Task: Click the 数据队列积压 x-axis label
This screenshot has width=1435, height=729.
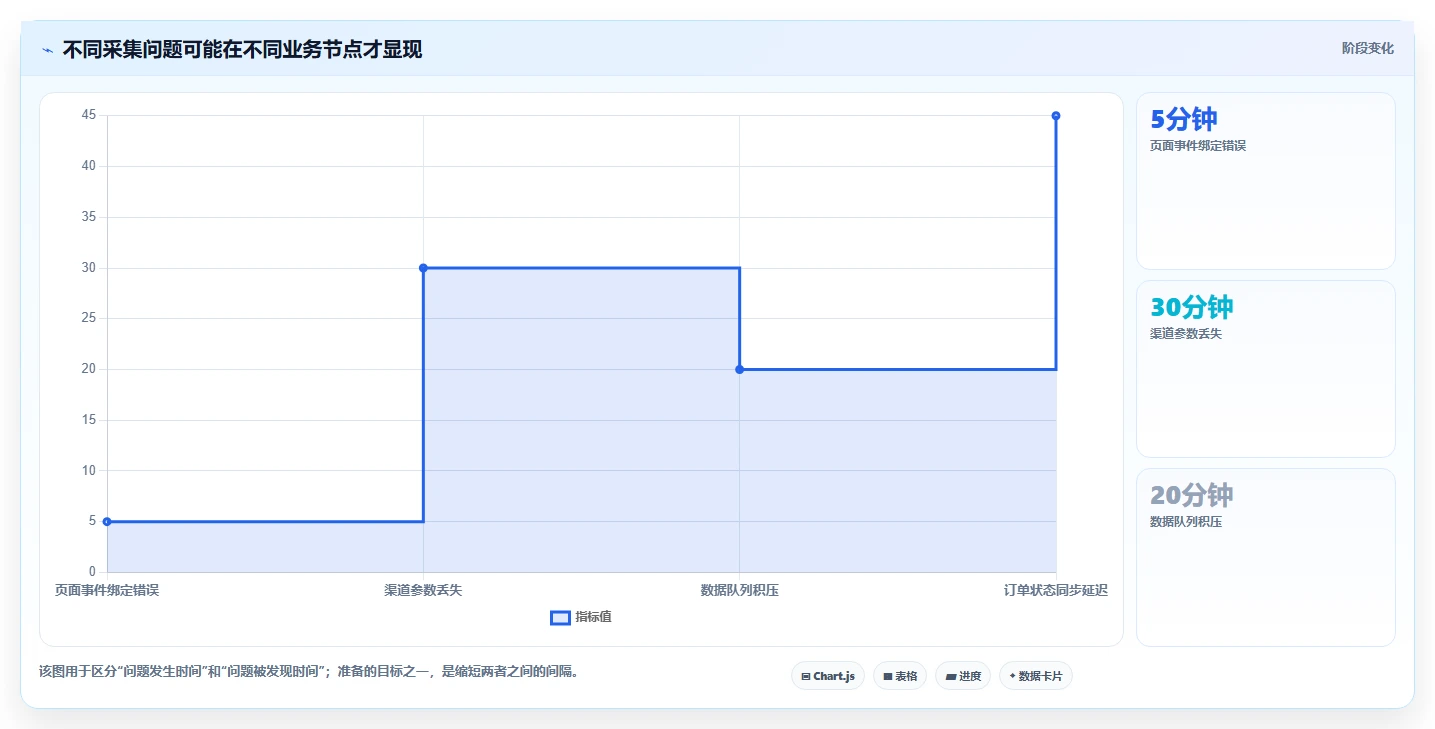Action: point(740,590)
